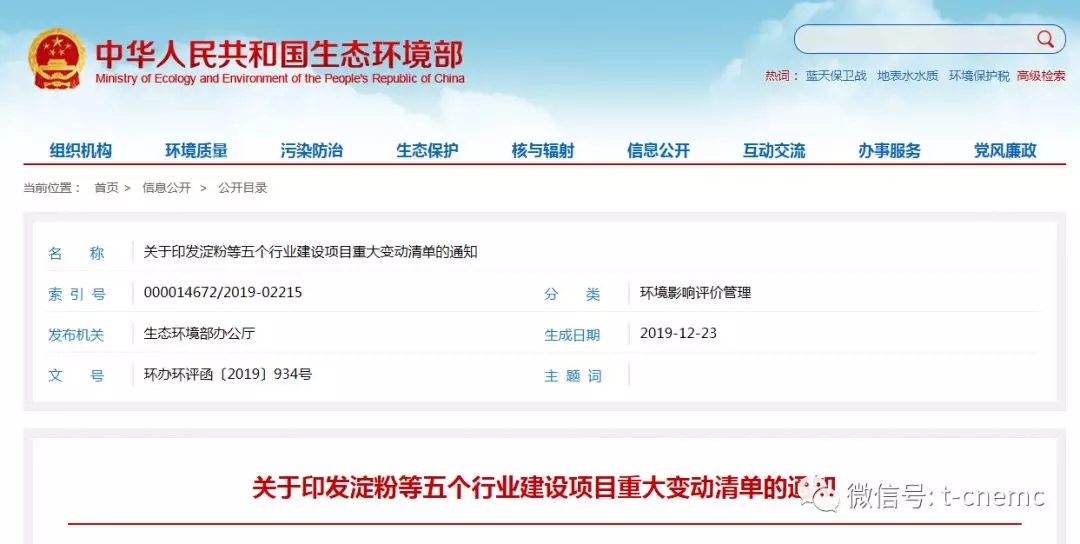Open the 核与辐射 navigation tab
Image resolution: width=1080 pixels, height=544 pixels.
[543, 151]
